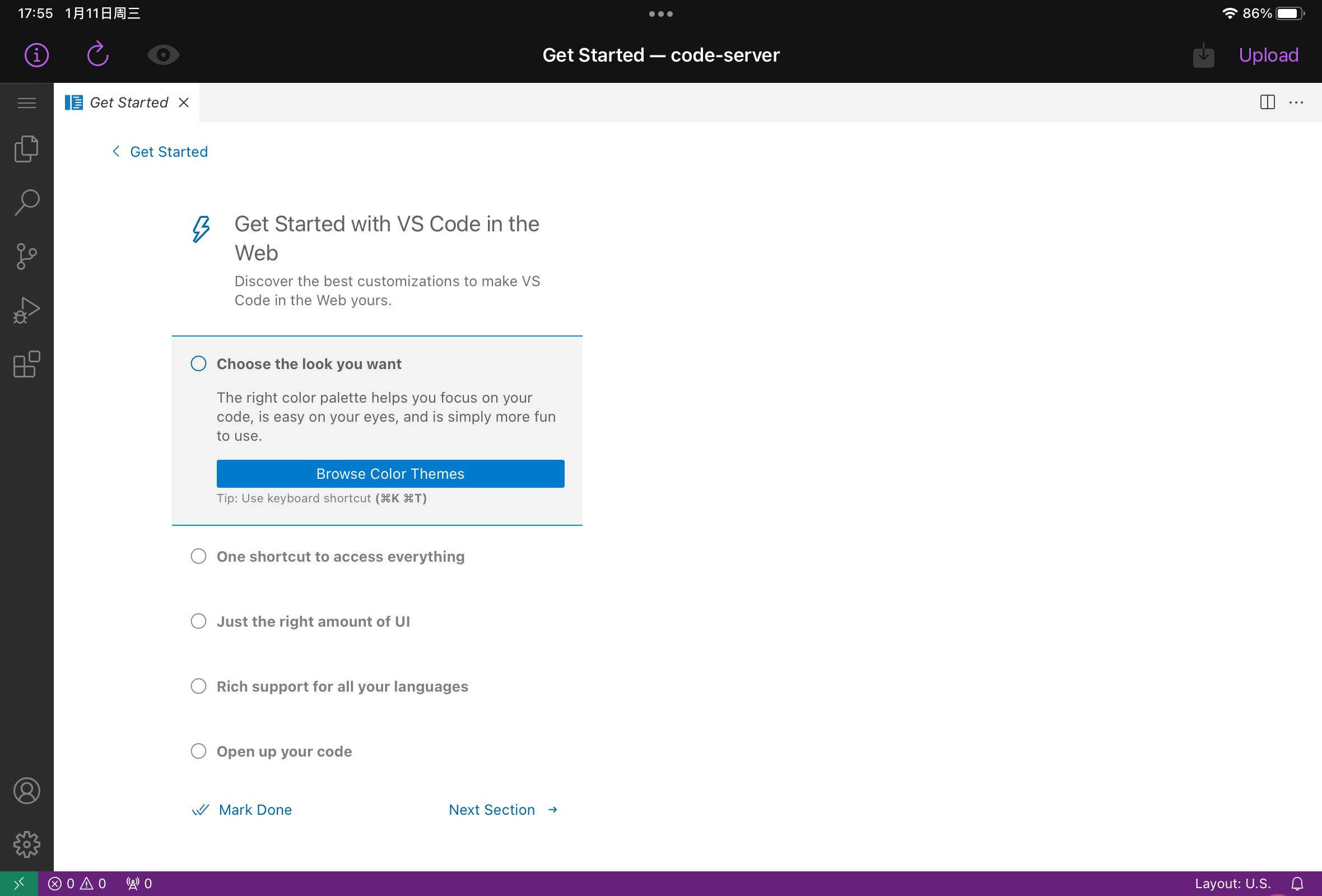Toggle the eye visibility icon

163,55
